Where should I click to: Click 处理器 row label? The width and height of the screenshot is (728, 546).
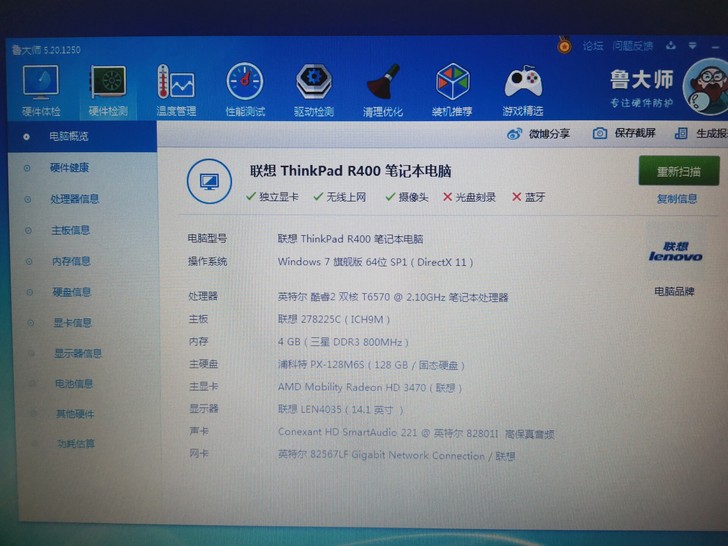click(x=203, y=296)
